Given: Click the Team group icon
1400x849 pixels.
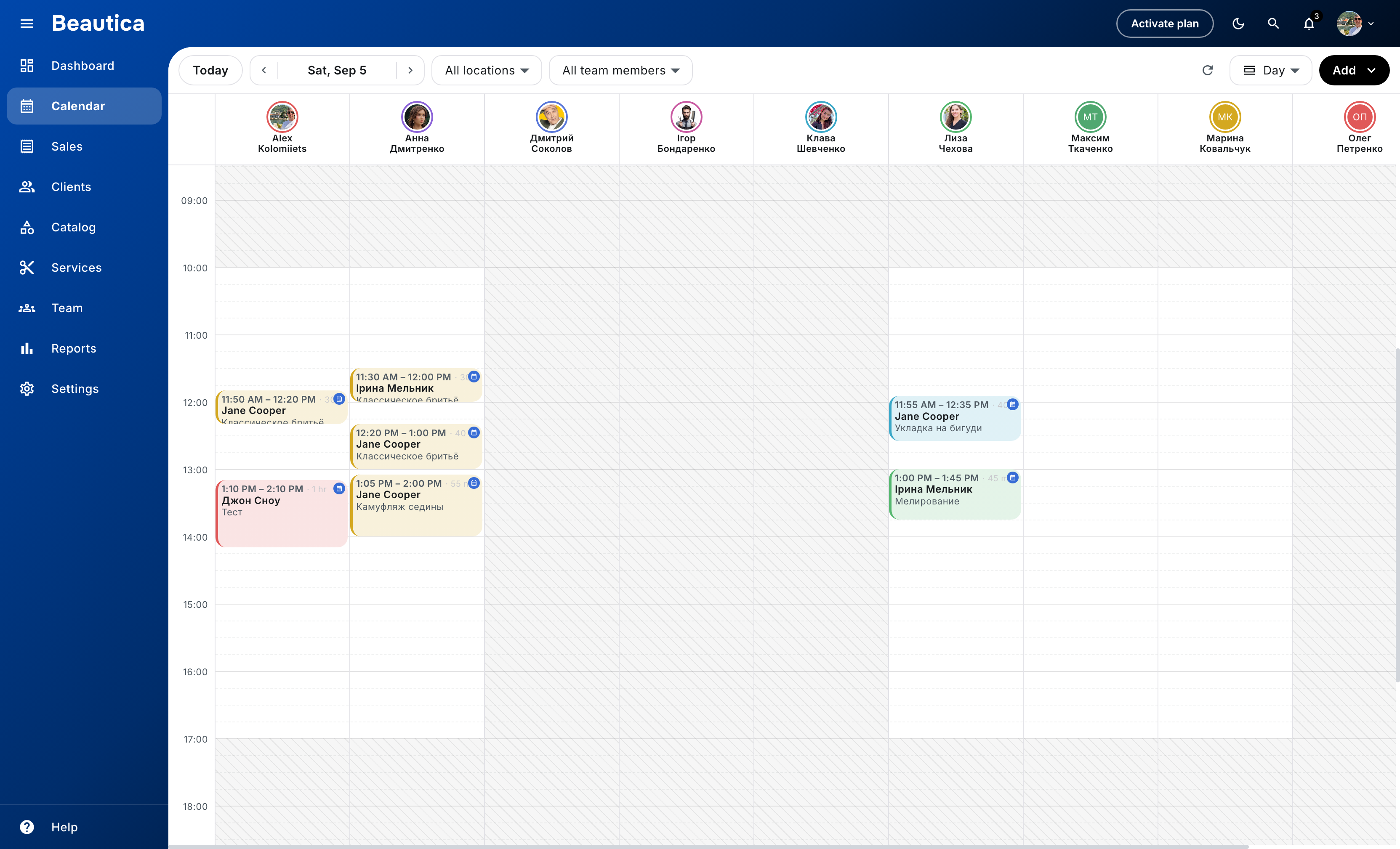Looking at the screenshot, I should pos(27,308).
